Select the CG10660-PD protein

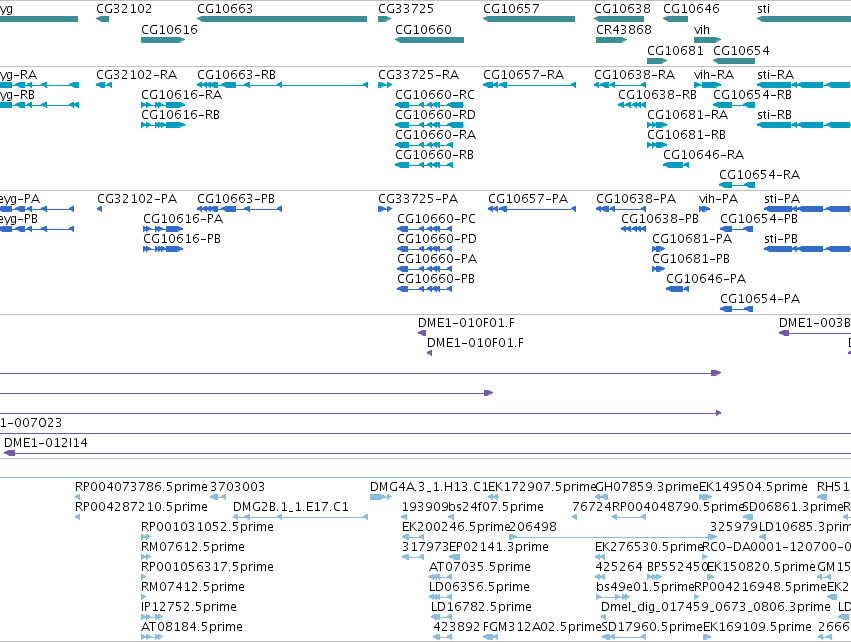pos(424,249)
